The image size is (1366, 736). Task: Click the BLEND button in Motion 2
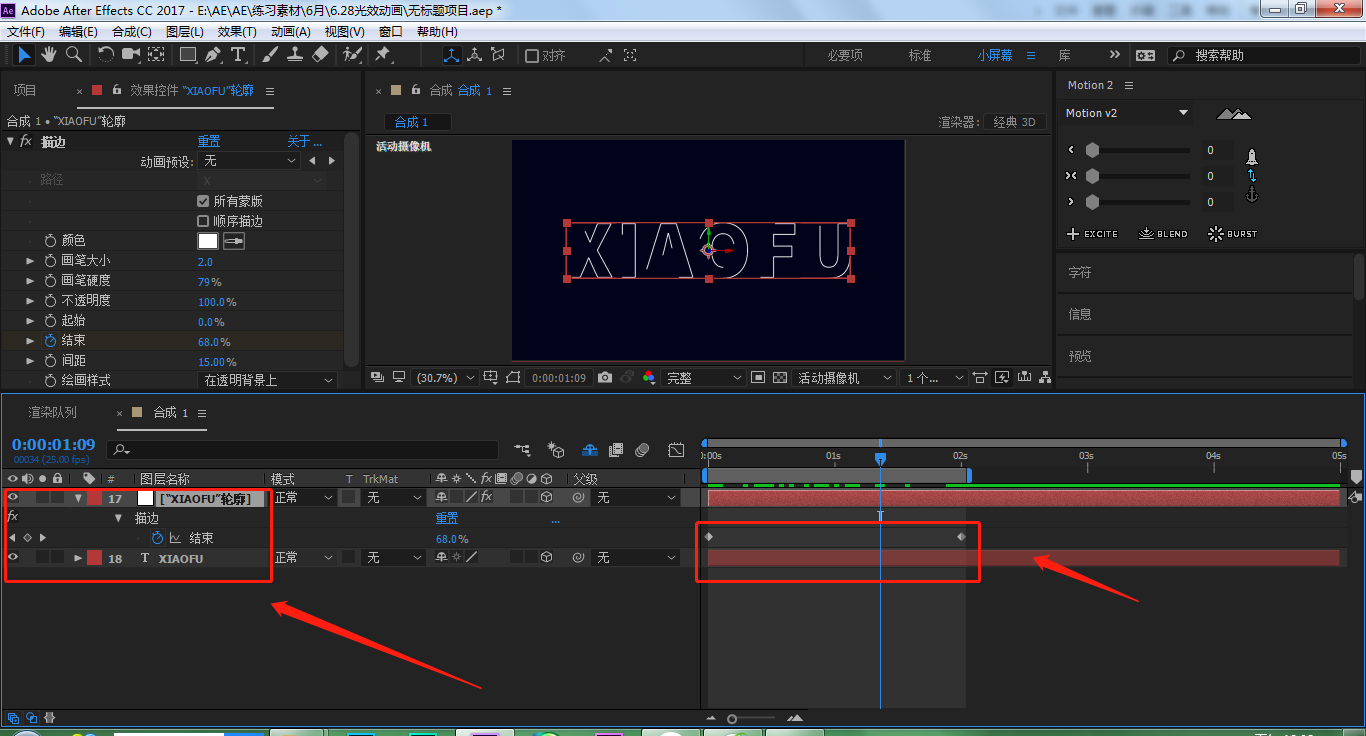(x=1163, y=234)
